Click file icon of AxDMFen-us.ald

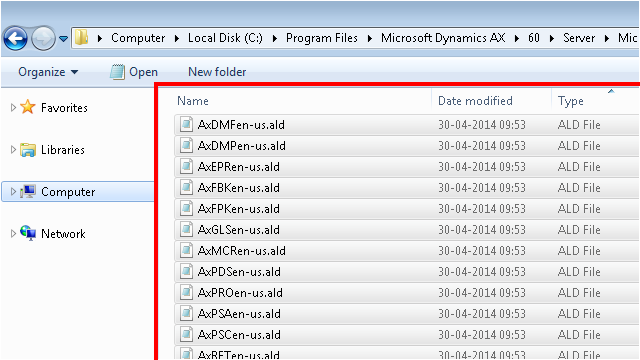pyautogui.click(x=186, y=124)
